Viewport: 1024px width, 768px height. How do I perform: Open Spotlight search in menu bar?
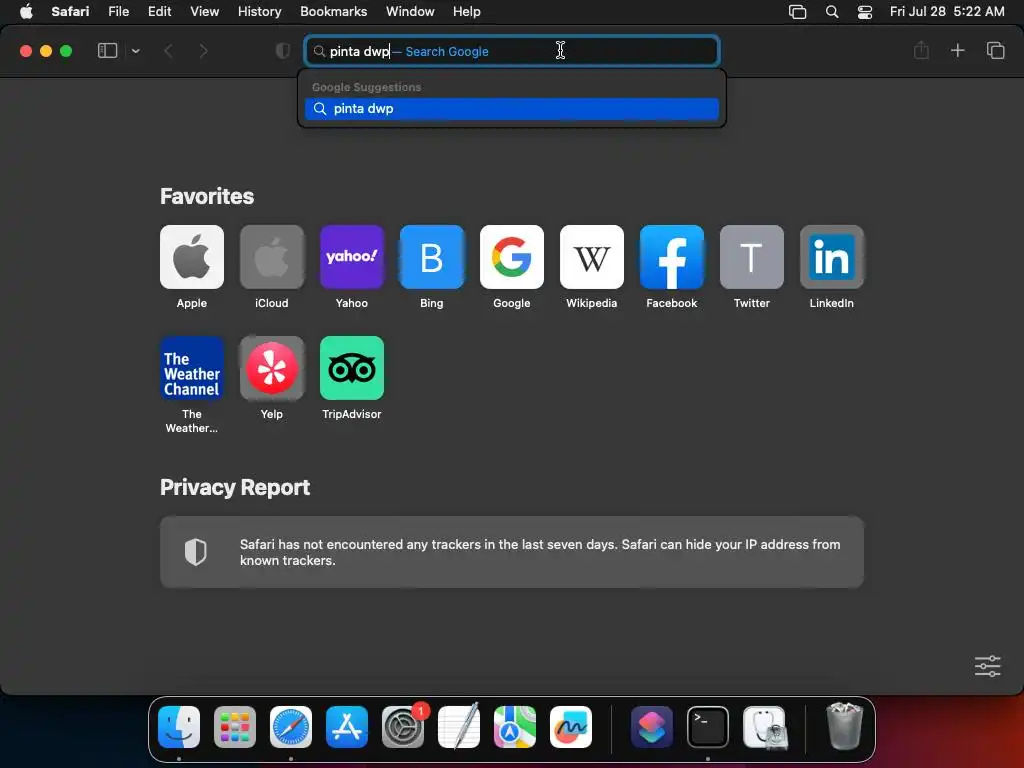(x=832, y=12)
